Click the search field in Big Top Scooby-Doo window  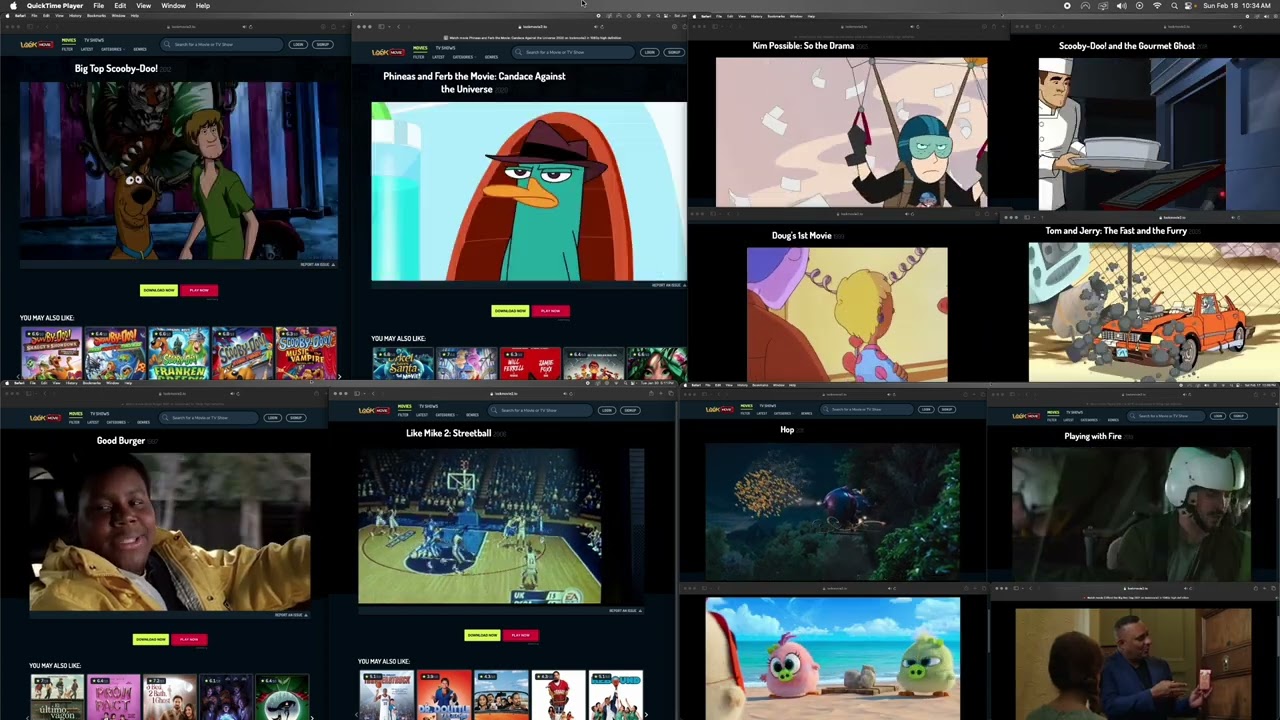[x=224, y=45]
